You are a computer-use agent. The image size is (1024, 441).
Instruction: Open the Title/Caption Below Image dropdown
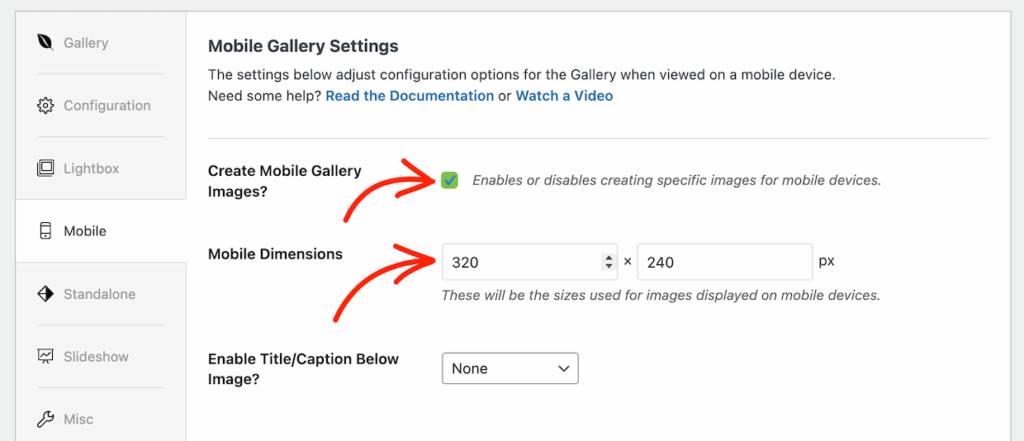click(x=510, y=369)
